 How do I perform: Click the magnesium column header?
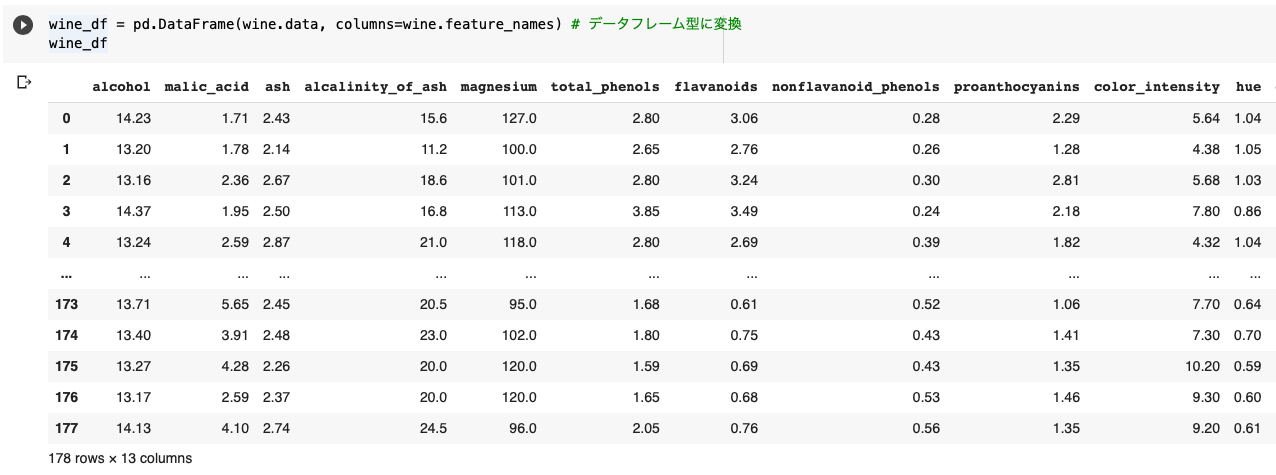tap(498, 87)
